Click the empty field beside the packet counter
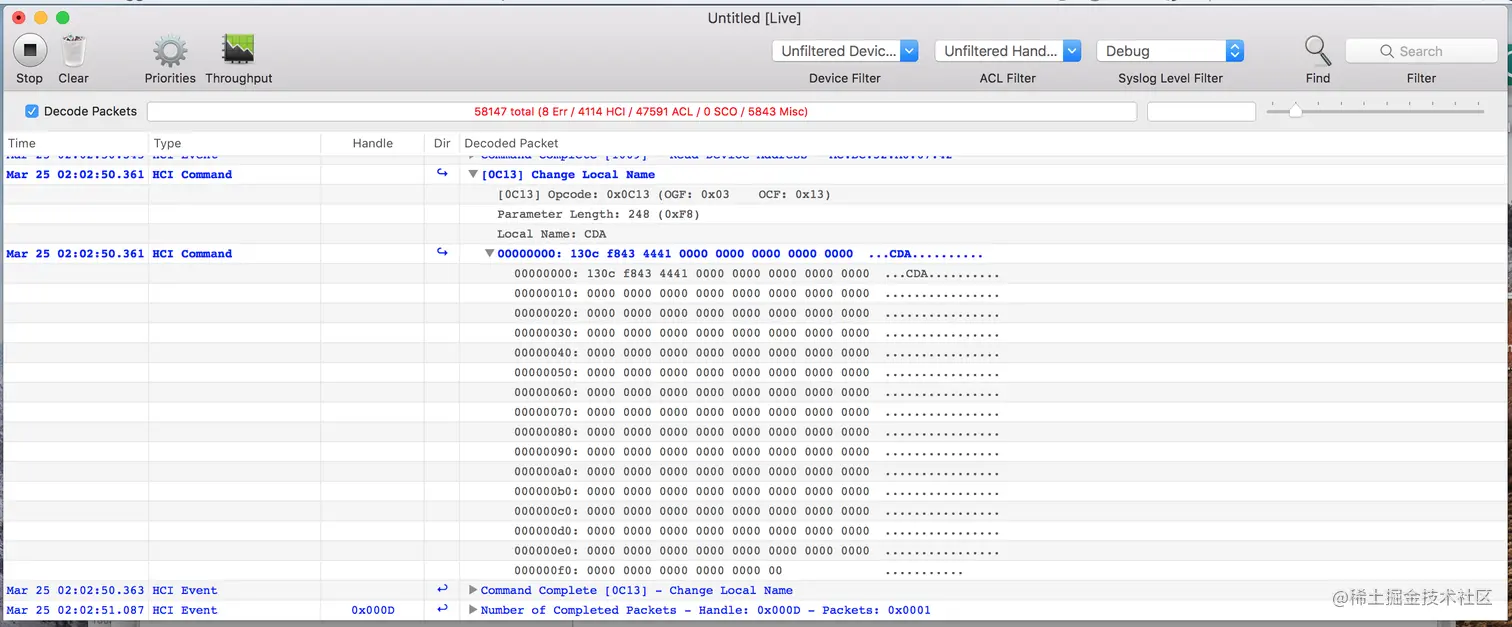Image resolution: width=1512 pixels, height=627 pixels. pos(1201,112)
